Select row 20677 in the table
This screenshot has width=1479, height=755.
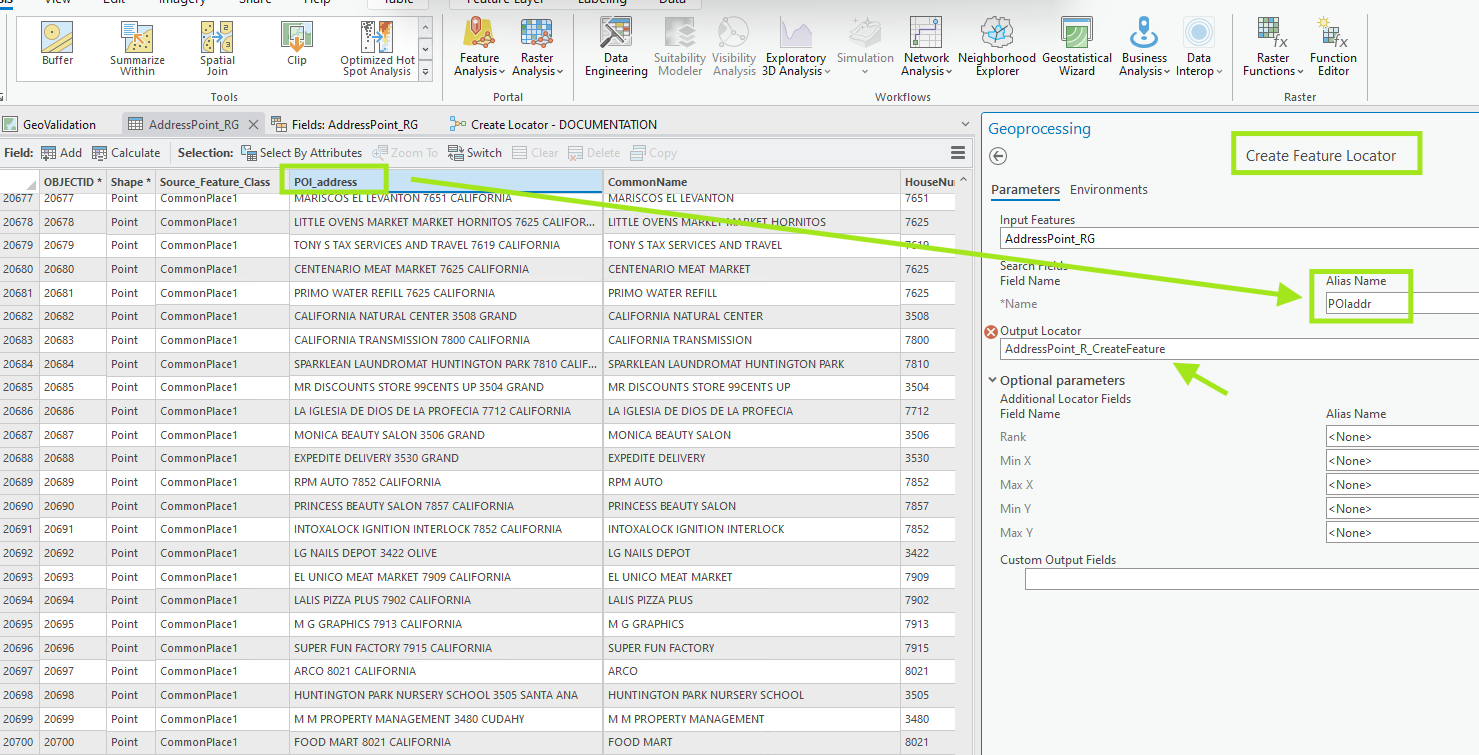(x=19, y=198)
